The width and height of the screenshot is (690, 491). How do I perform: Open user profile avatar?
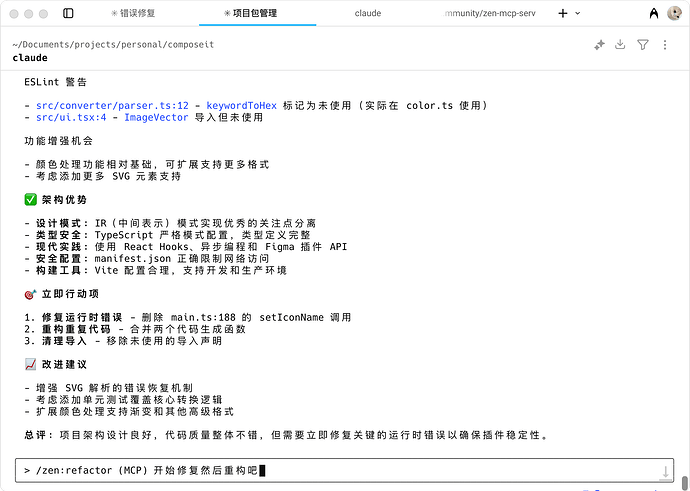(675, 13)
